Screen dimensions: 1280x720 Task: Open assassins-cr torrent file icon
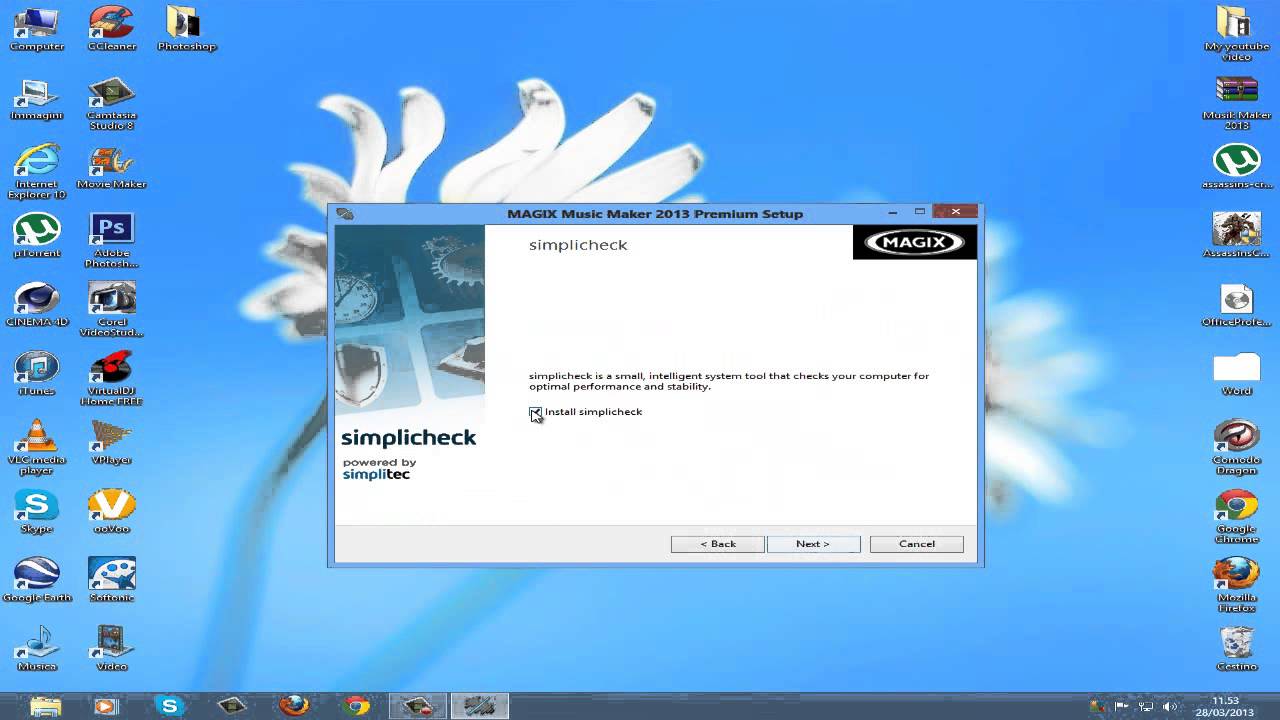point(1237,167)
